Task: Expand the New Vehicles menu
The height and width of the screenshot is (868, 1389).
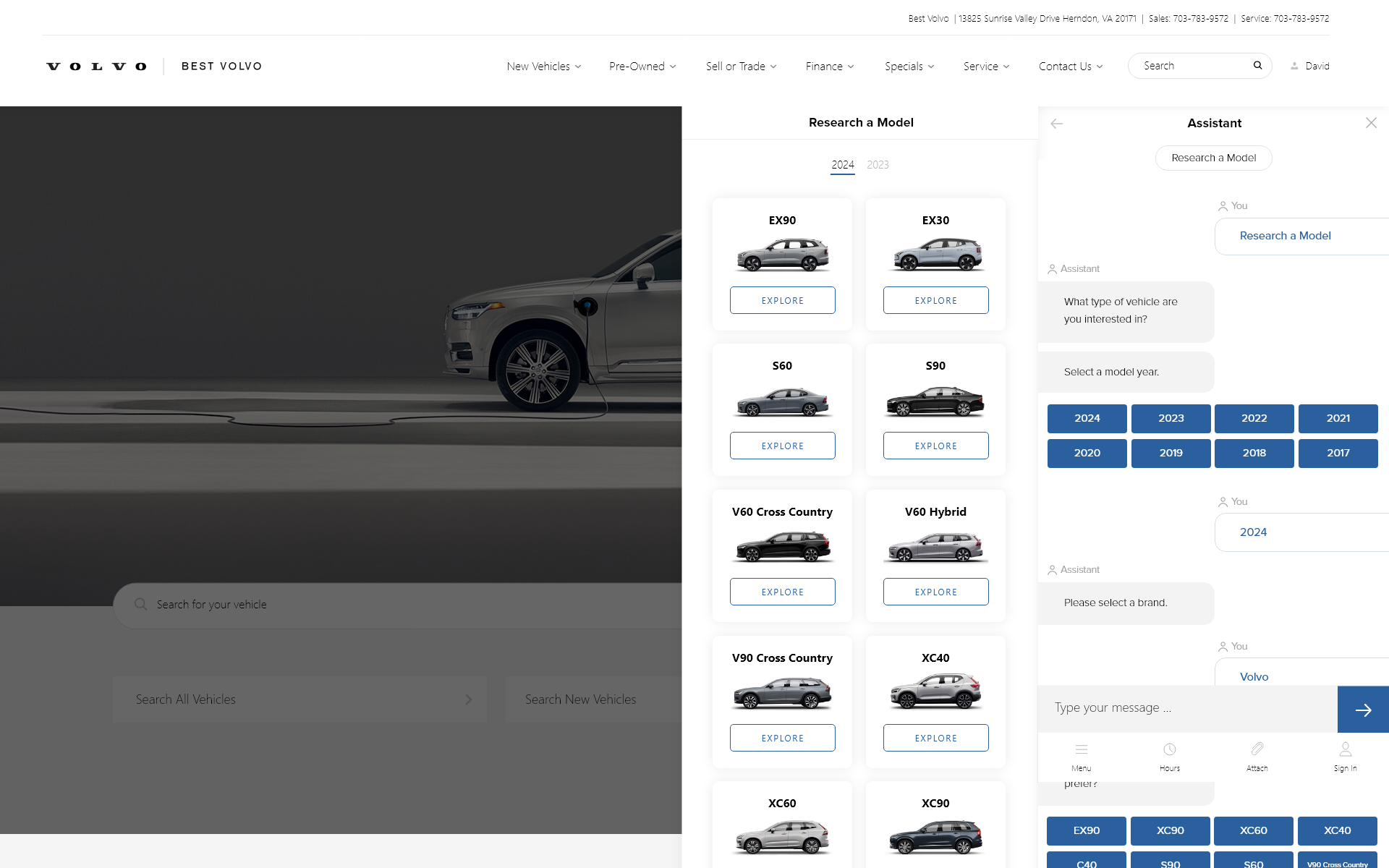Action: coord(544,67)
